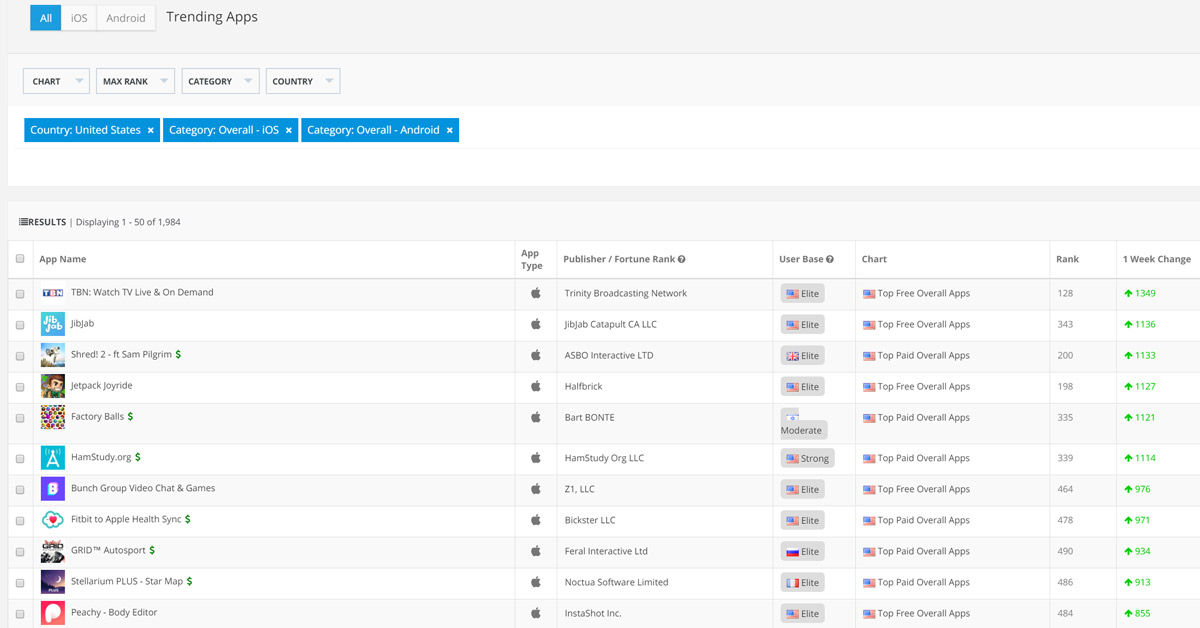Check the TBN: Watch TV row checkbox

coord(20,294)
